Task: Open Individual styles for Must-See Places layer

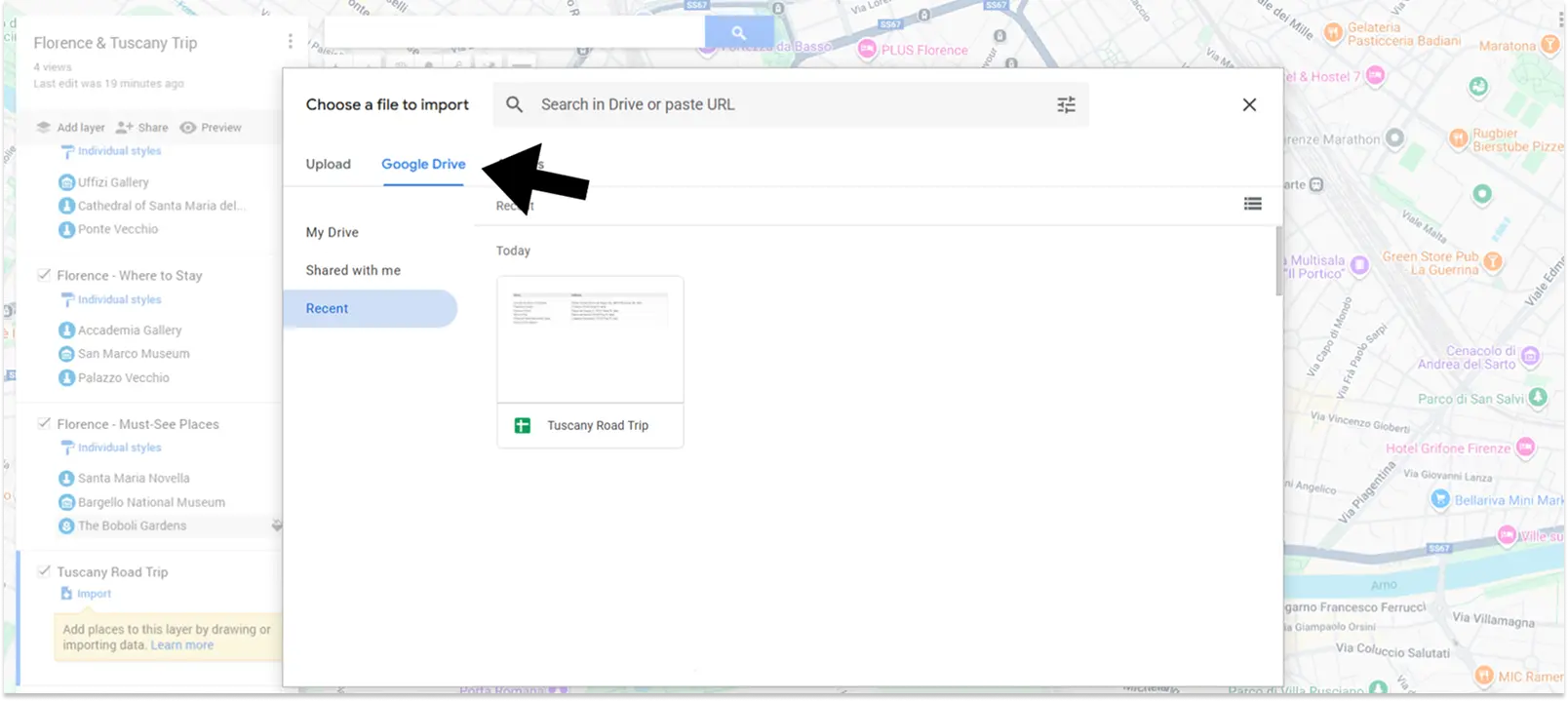Action: pyautogui.click(x=119, y=448)
